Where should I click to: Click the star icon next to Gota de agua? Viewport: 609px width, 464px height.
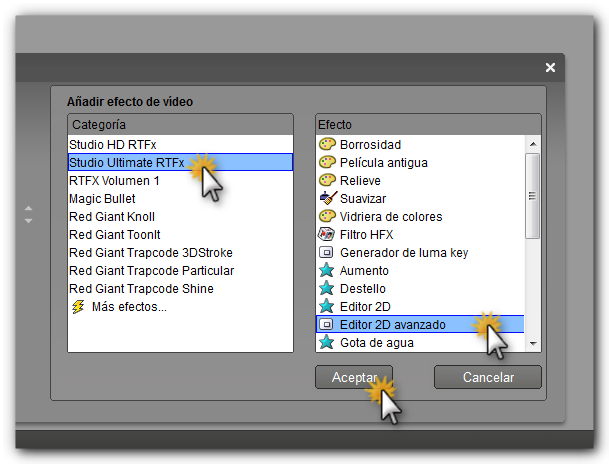326,342
